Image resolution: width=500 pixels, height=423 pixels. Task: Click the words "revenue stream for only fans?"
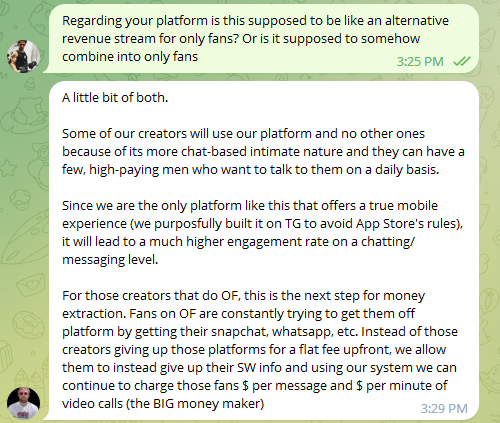[x=150, y=39]
